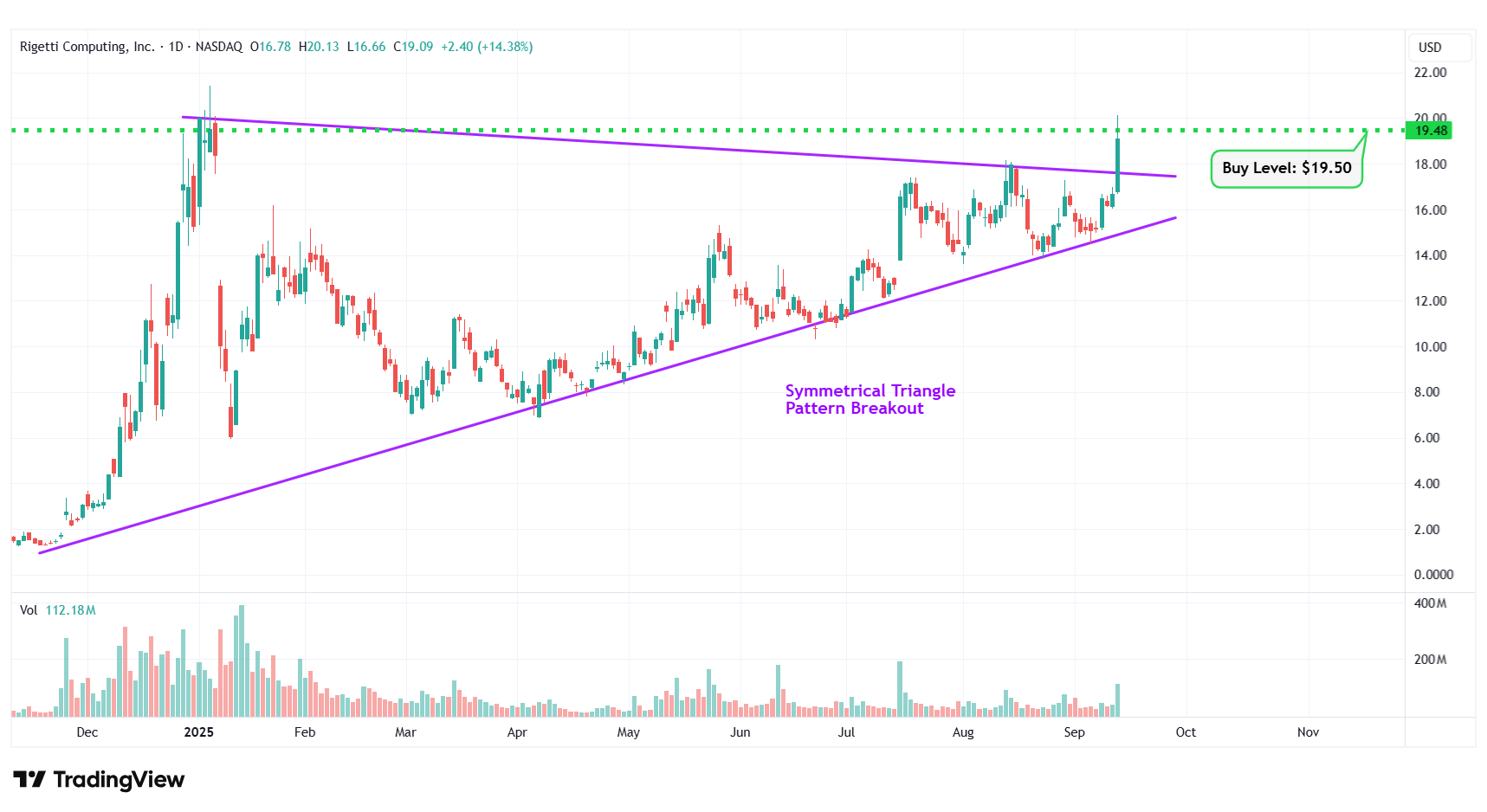The width and height of the screenshot is (1487, 812).
Task: Click the Jul label on the time axis
Action: [846, 732]
